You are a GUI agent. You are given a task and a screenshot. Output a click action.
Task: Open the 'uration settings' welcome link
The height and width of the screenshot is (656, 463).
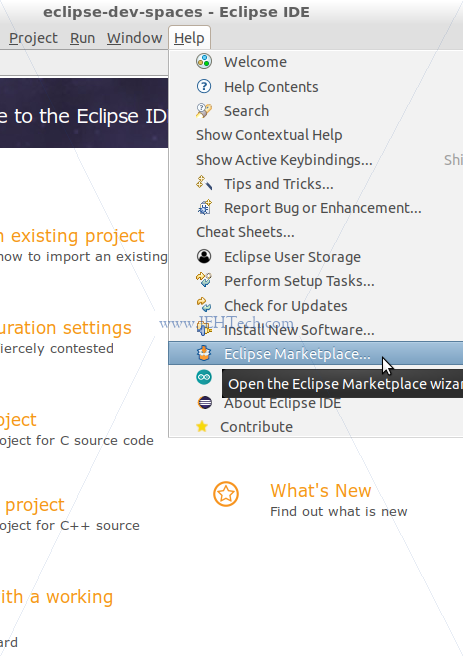point(66,328)
